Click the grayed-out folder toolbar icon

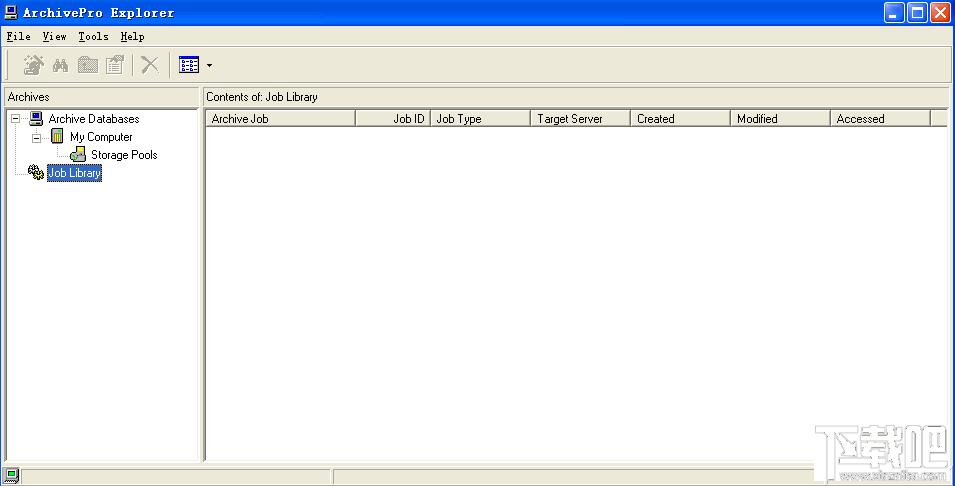point(88,65)
